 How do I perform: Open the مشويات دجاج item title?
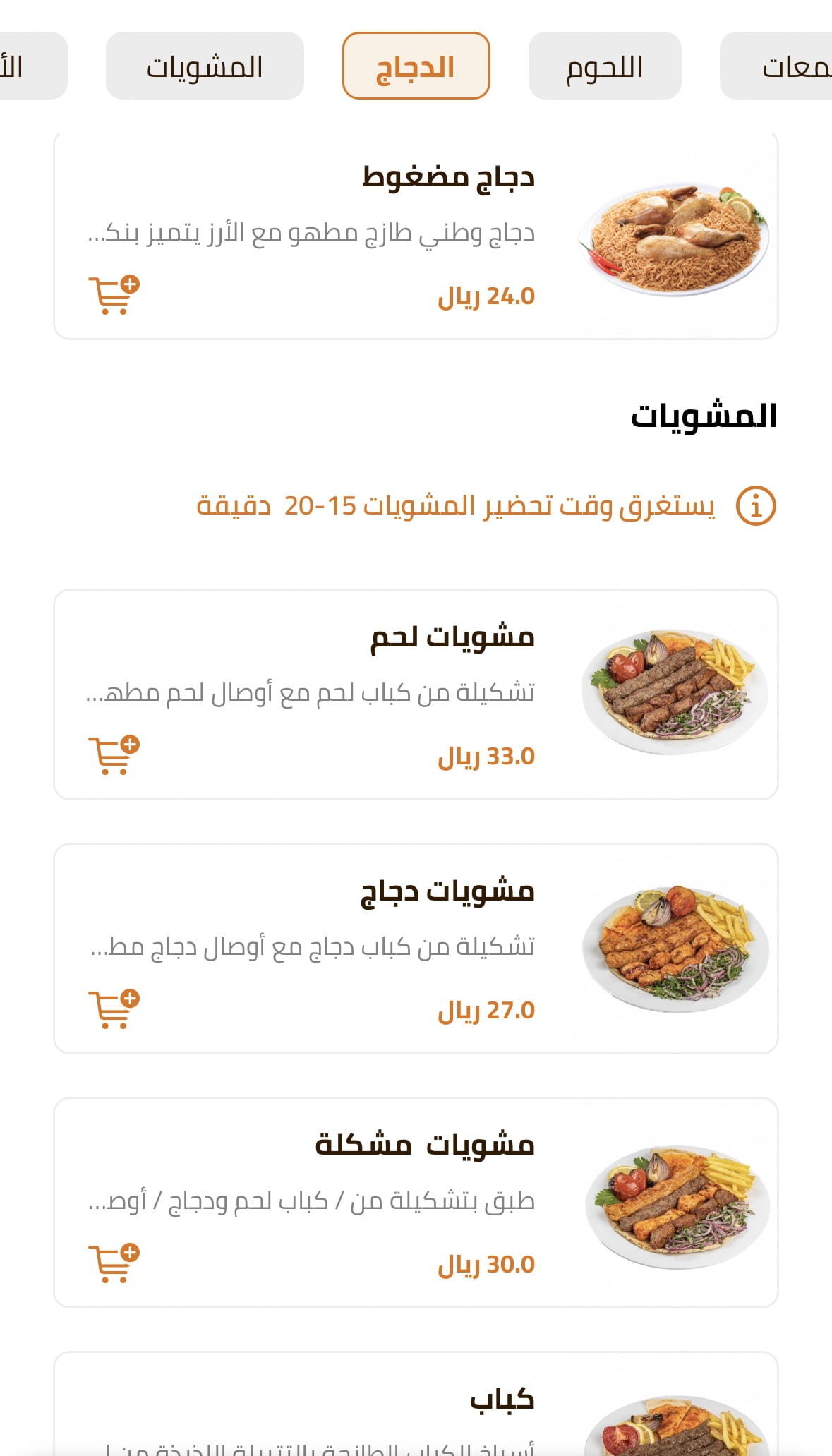click(x=447, y=891)
